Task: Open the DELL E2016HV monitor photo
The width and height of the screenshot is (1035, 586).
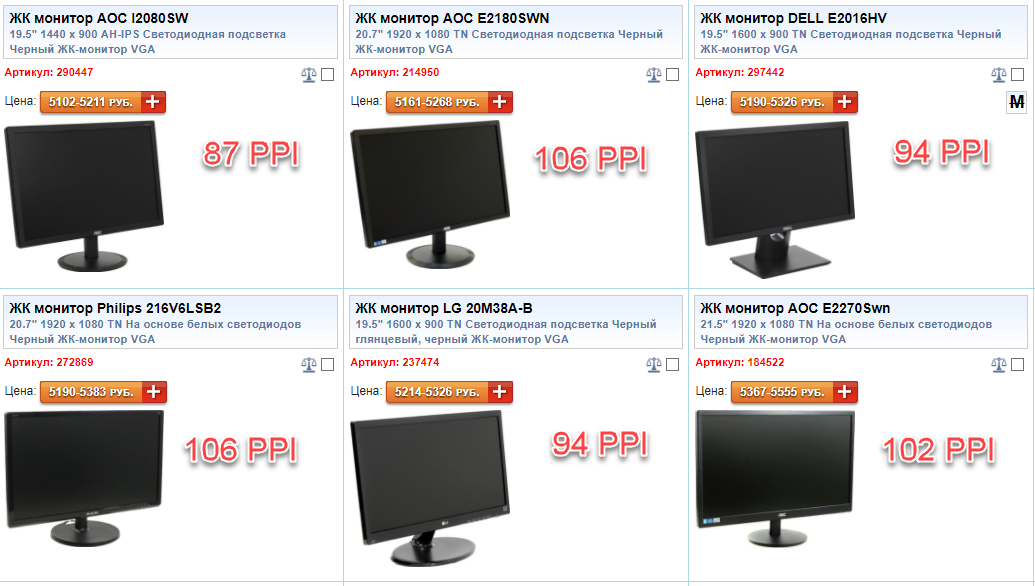Action: [x=775, y=199]
